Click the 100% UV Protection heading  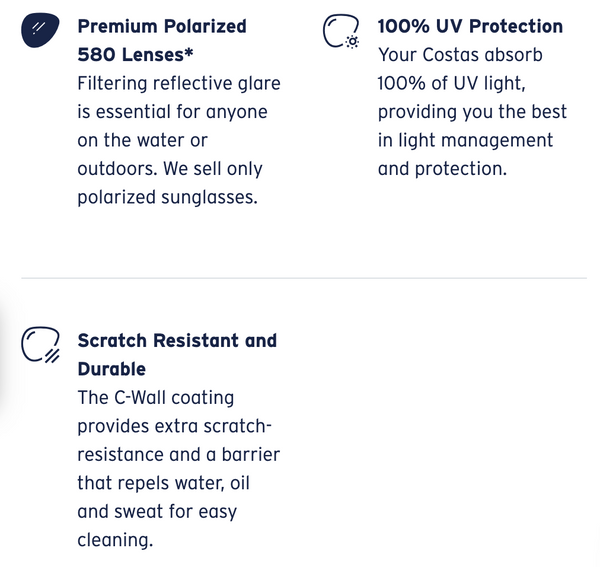[x=470, y=26]
